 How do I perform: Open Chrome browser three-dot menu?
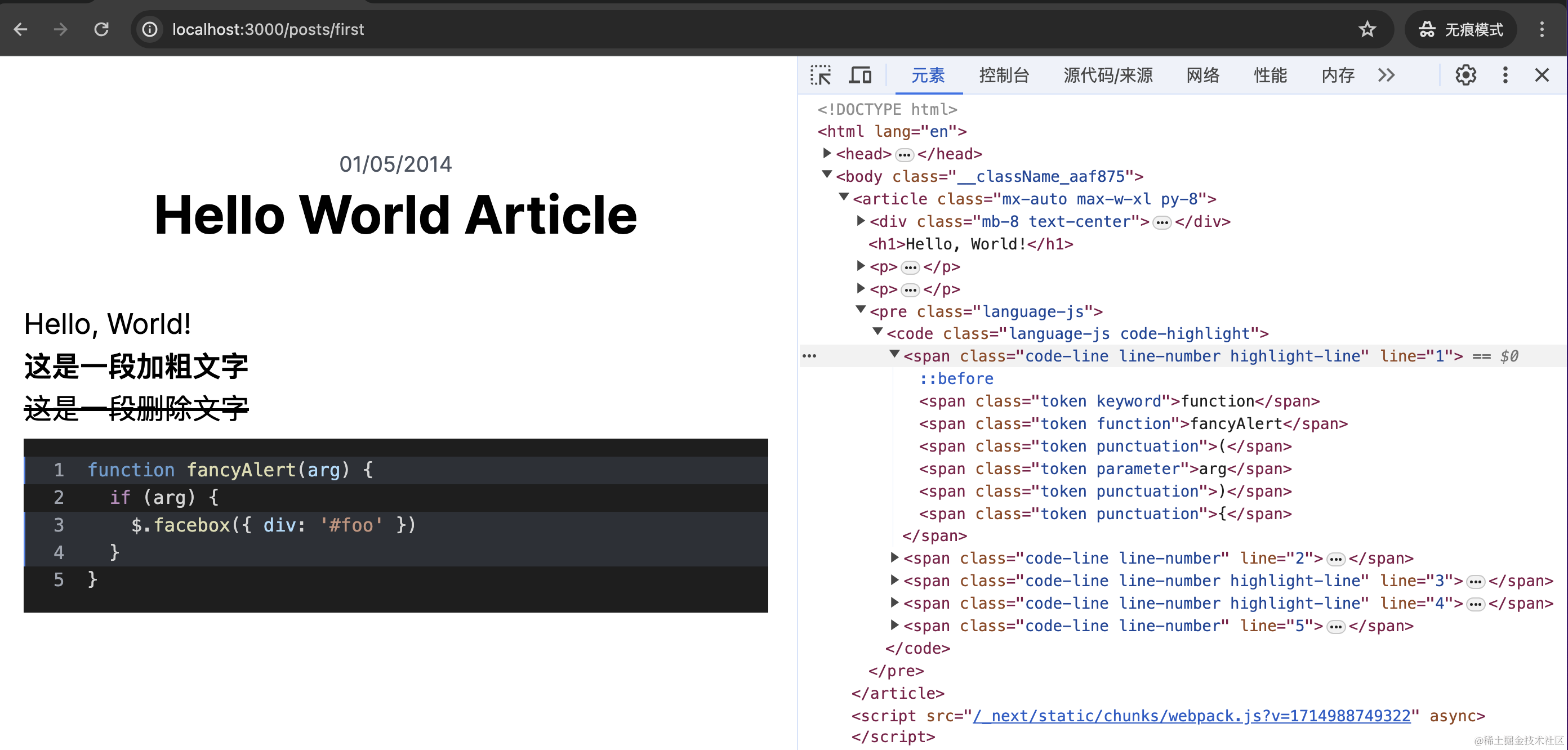pyautogui.click(x=1541, y=29)
